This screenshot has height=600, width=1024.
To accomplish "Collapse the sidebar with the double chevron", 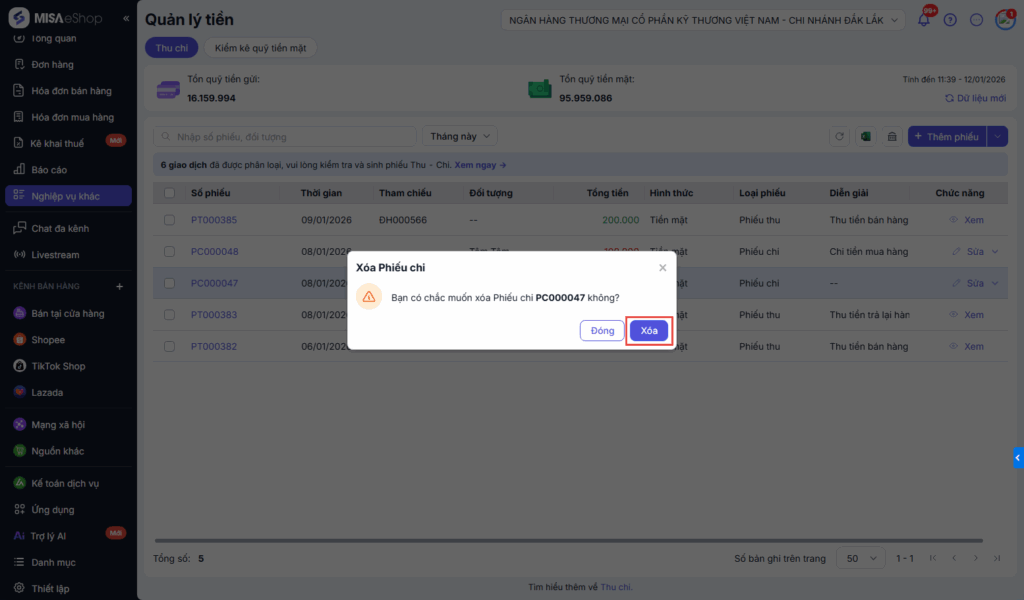I will click(126, 18).
